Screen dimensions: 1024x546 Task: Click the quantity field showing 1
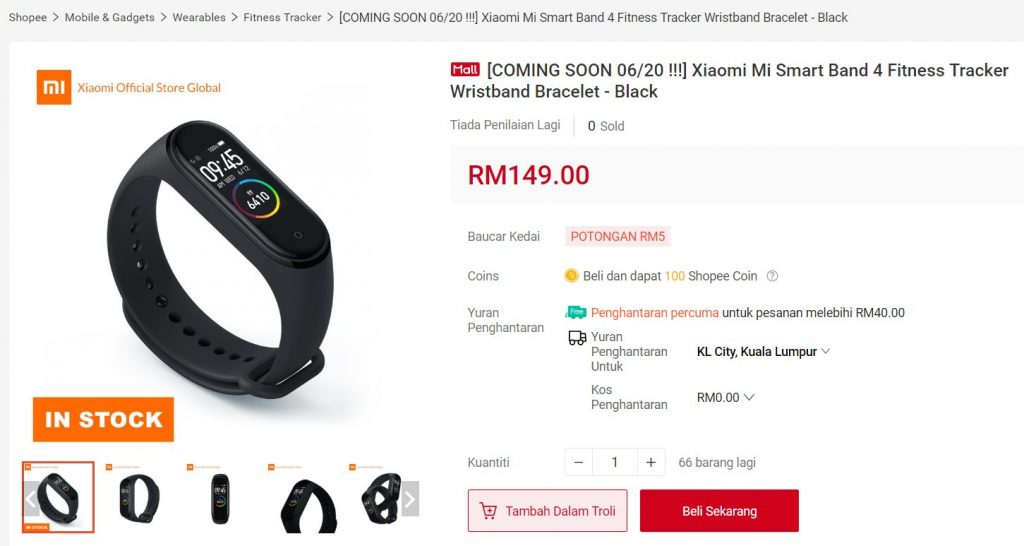point(615,462)
